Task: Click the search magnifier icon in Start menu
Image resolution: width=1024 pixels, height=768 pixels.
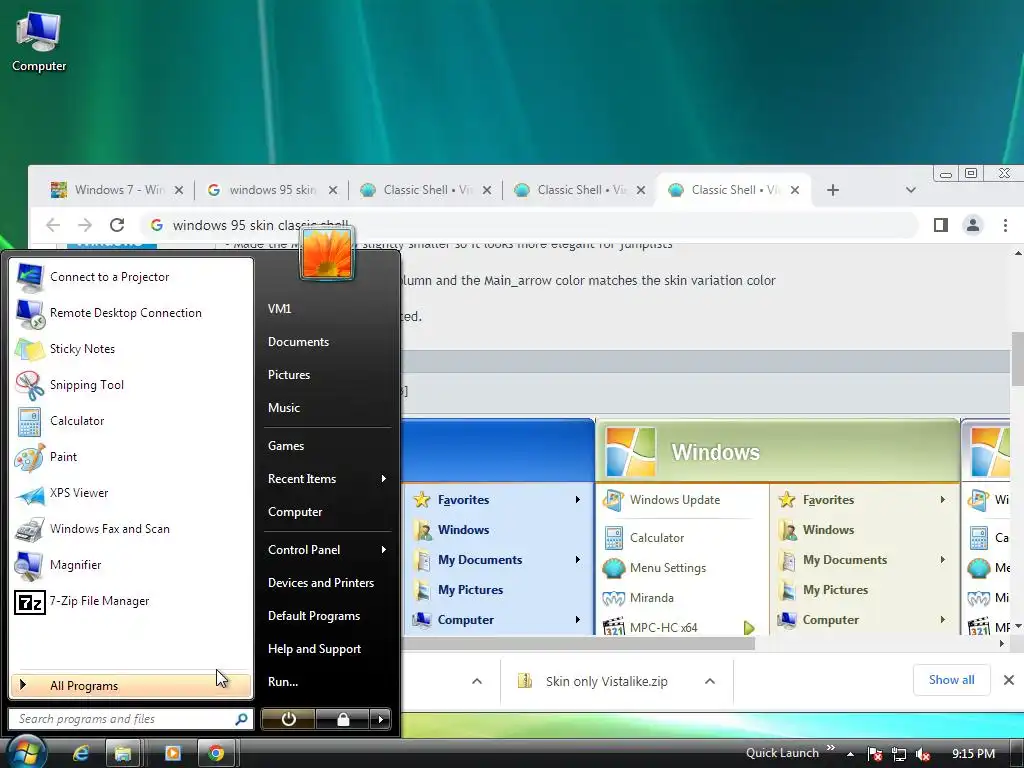Action: [241, 719]
